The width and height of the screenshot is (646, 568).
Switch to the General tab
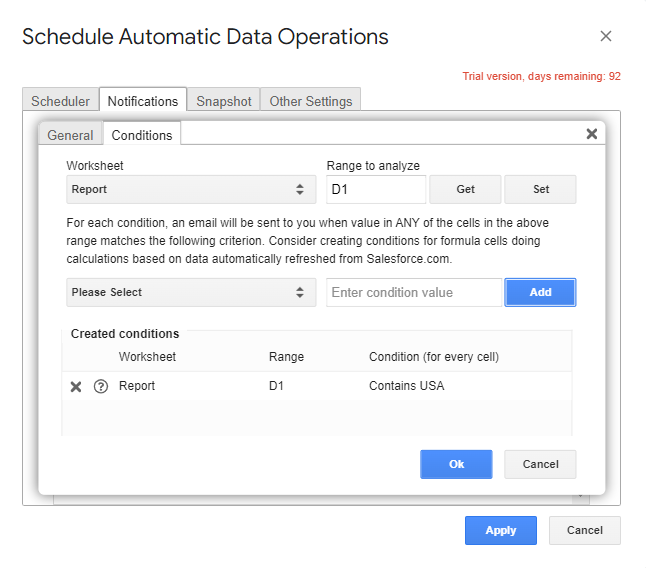pos(70,135)
